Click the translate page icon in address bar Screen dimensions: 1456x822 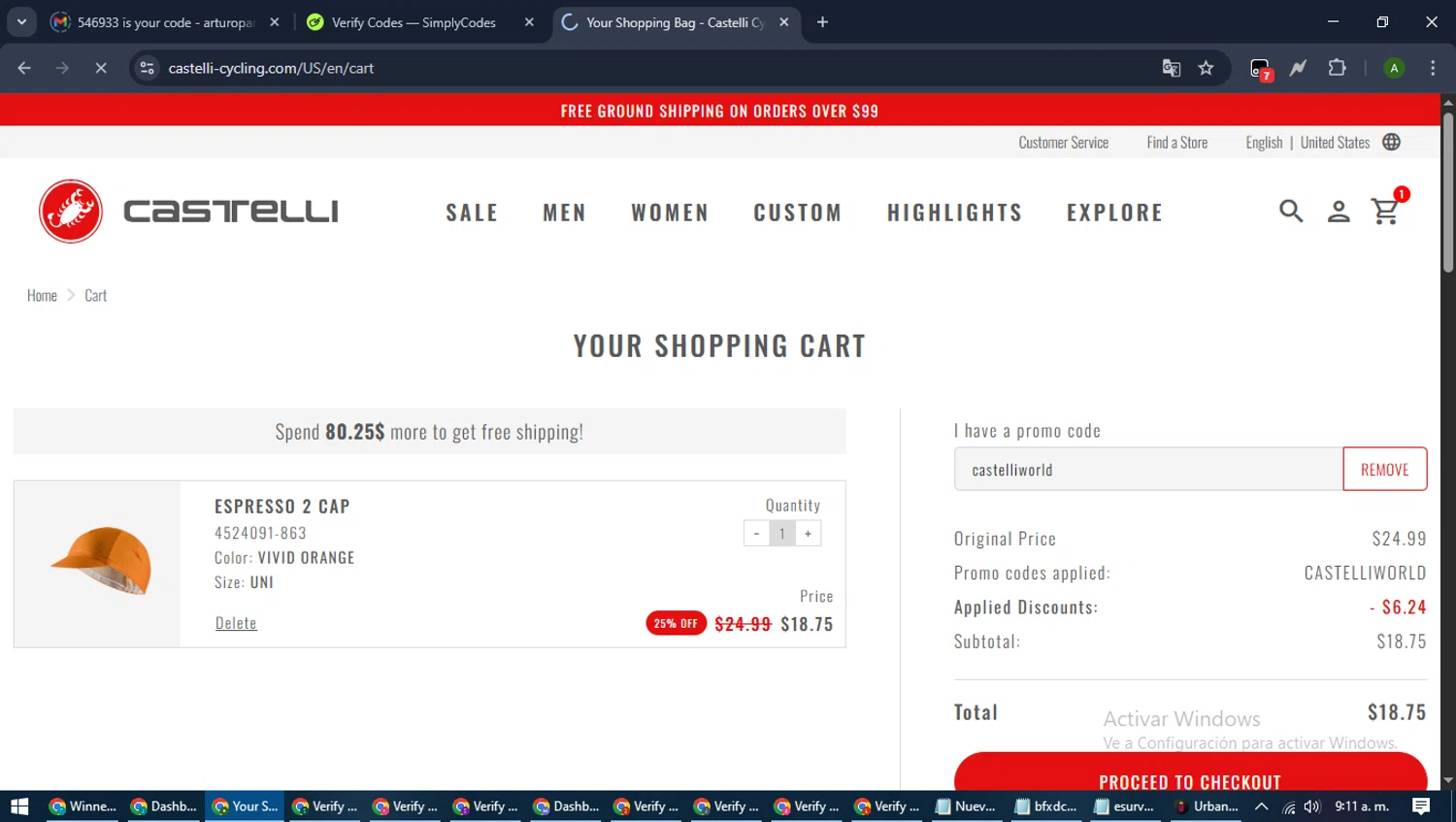point(1172,68)
